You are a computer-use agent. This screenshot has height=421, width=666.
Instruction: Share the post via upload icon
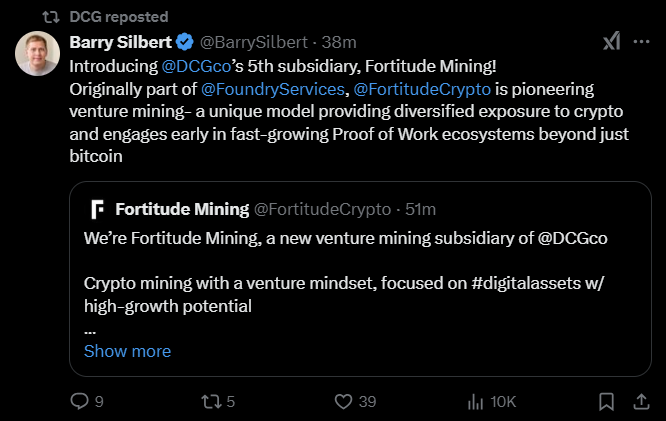pyautogui.click(x=640, y=401)
